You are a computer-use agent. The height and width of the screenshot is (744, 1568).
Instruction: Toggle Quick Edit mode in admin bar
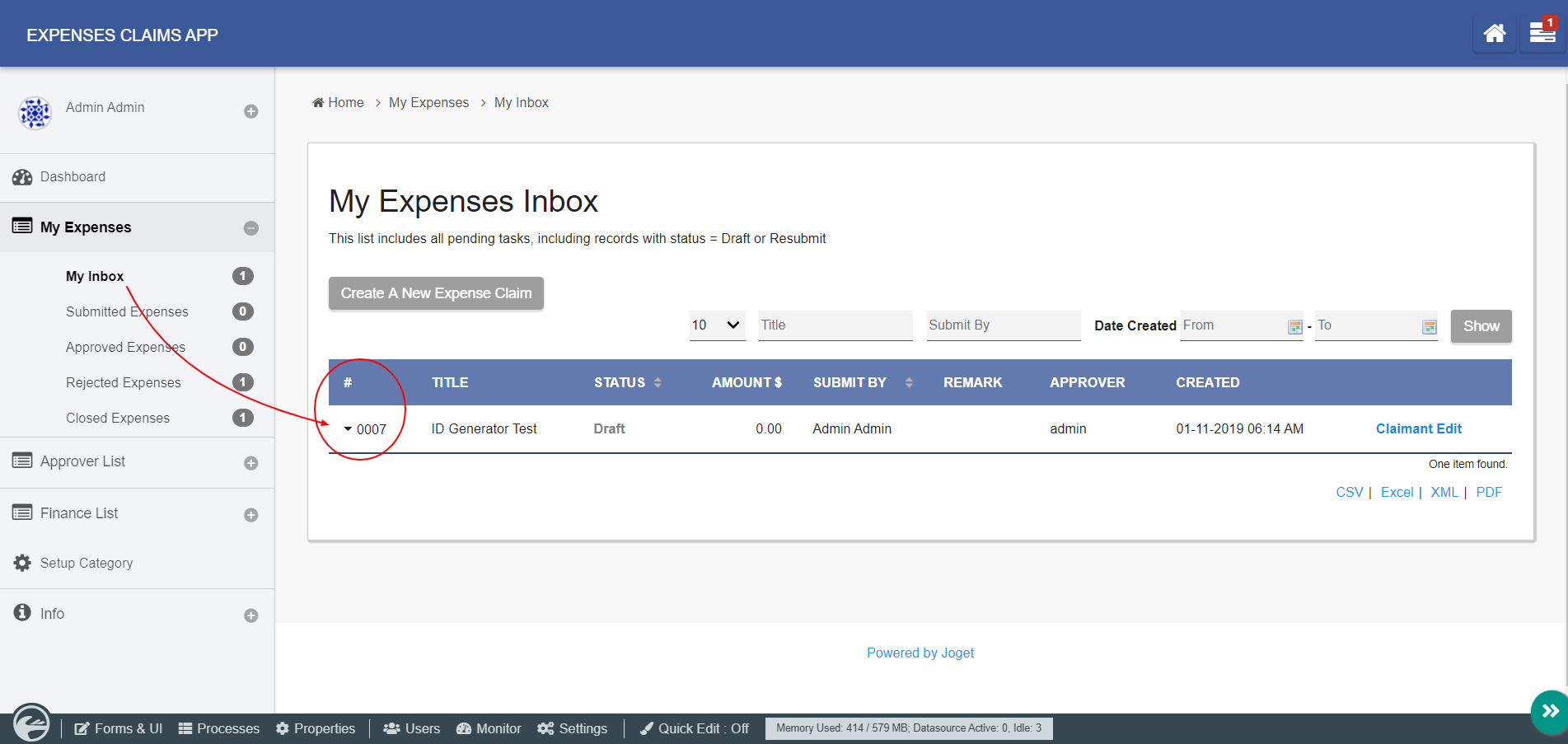(695, 728)
